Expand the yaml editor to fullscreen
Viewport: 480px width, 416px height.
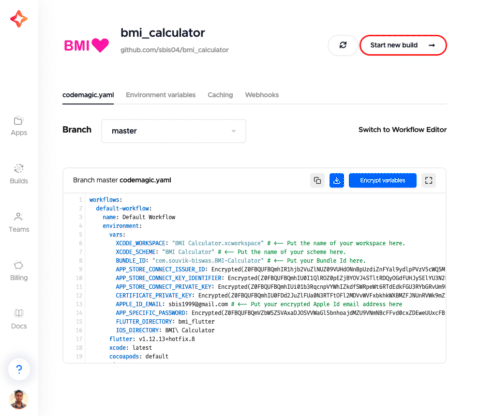(x=428, y=180)
